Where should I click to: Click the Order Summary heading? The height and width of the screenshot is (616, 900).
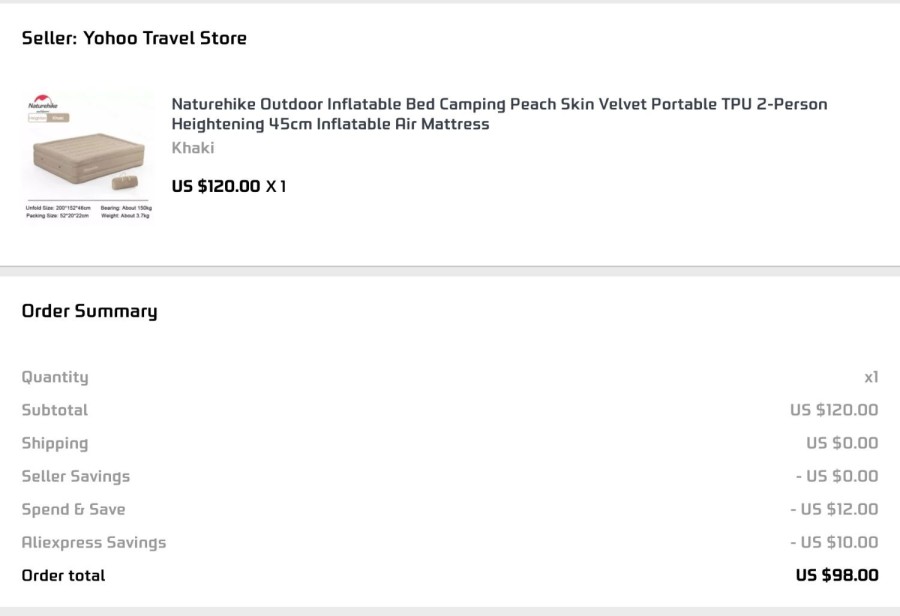(x=90, y=311)
